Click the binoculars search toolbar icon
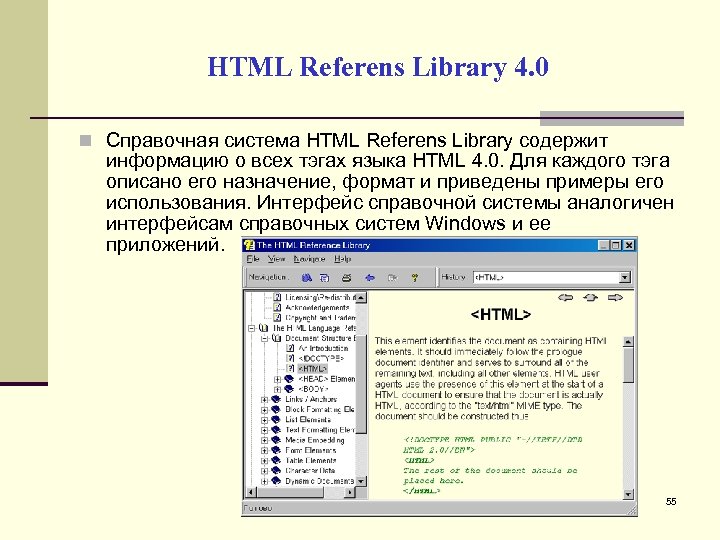Image resolution: width=720 pixels, height=540 pixels. (306, 277)
